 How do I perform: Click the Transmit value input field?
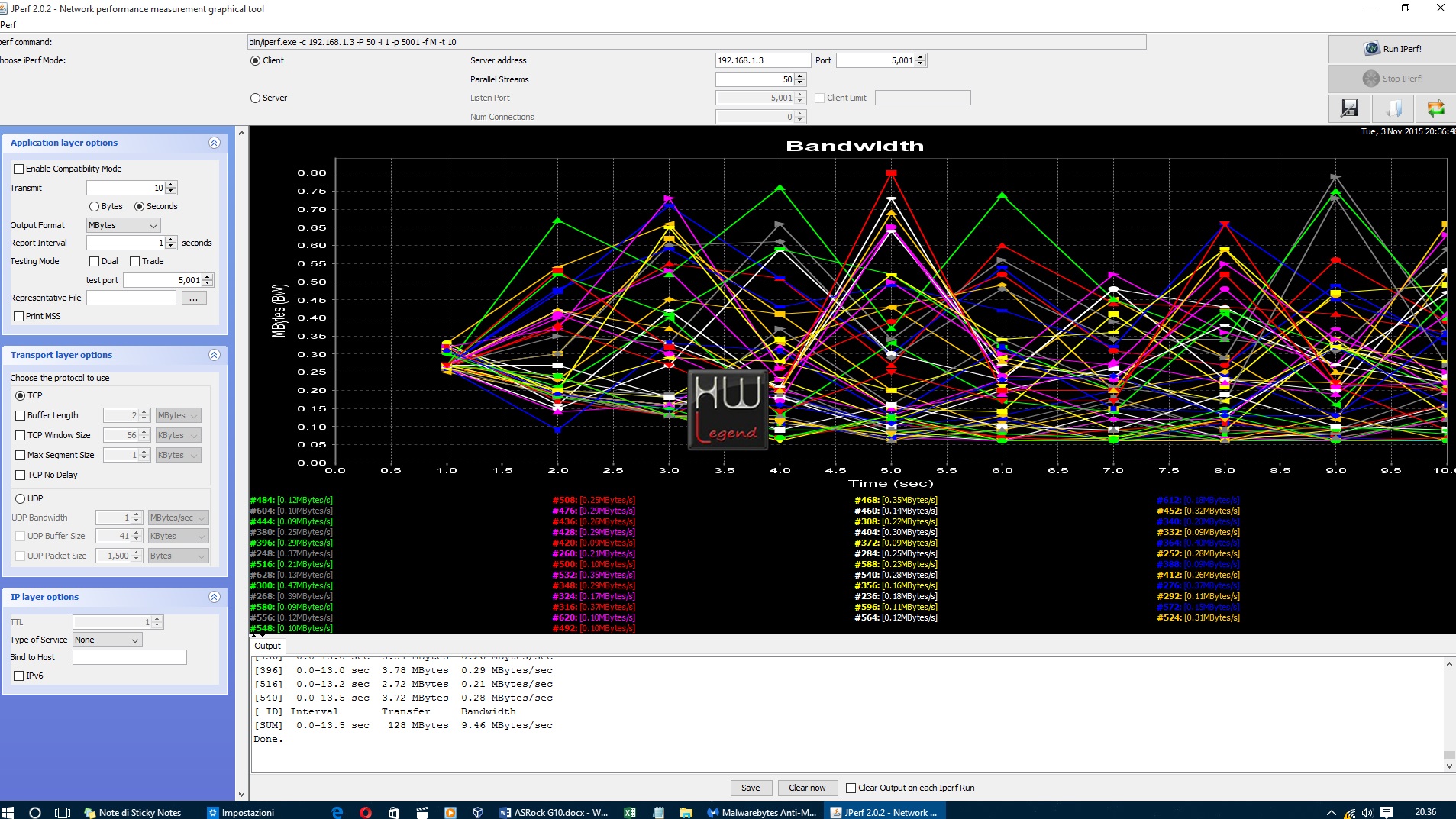tap(125, 188)
